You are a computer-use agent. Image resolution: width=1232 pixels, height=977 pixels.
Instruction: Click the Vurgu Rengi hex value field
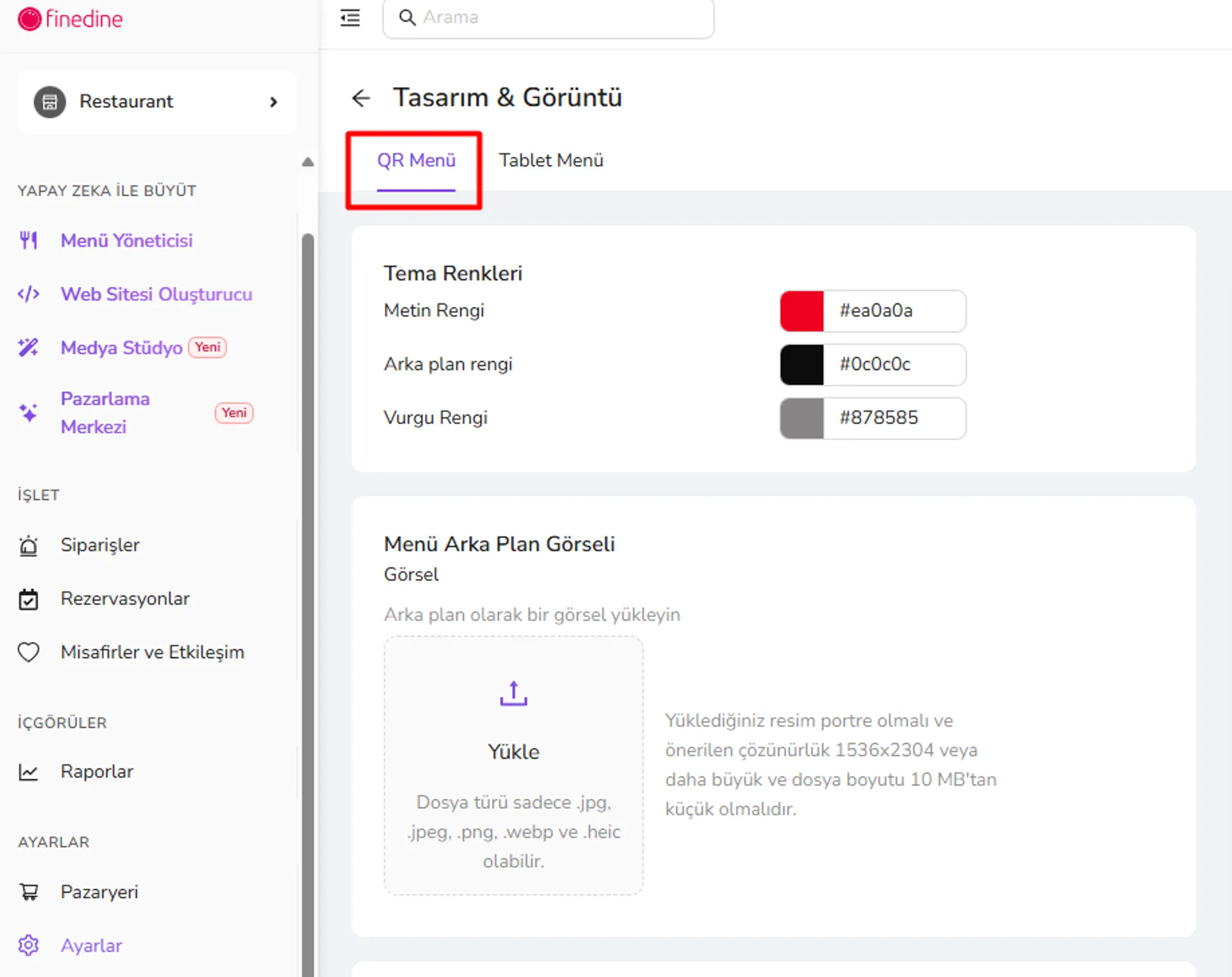tap(894, 418)
